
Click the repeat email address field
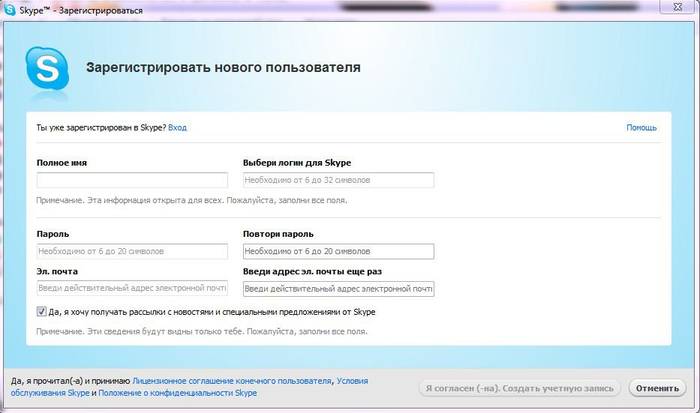(x=338, y=289)
